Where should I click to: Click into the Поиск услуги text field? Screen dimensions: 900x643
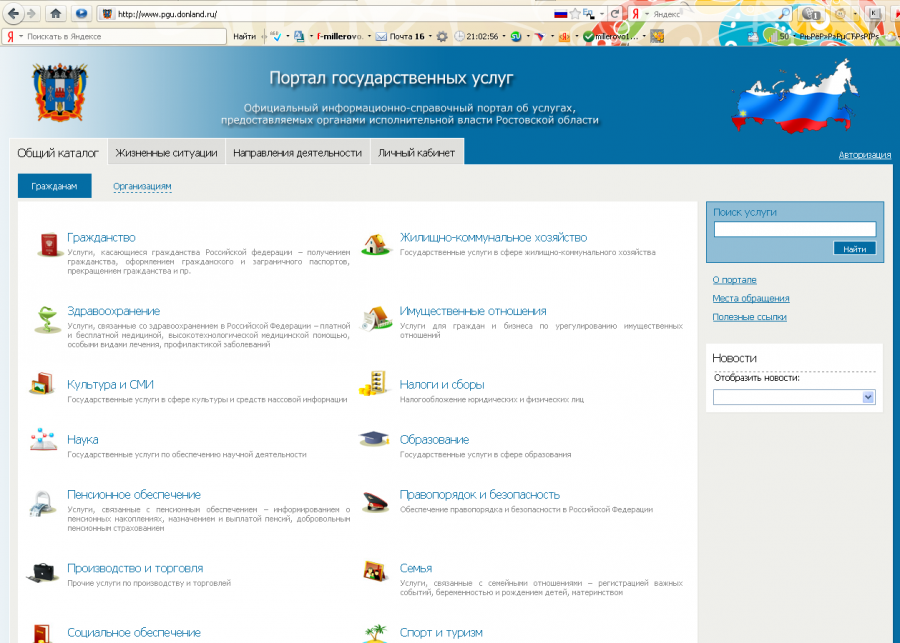[x=794, y=229]
